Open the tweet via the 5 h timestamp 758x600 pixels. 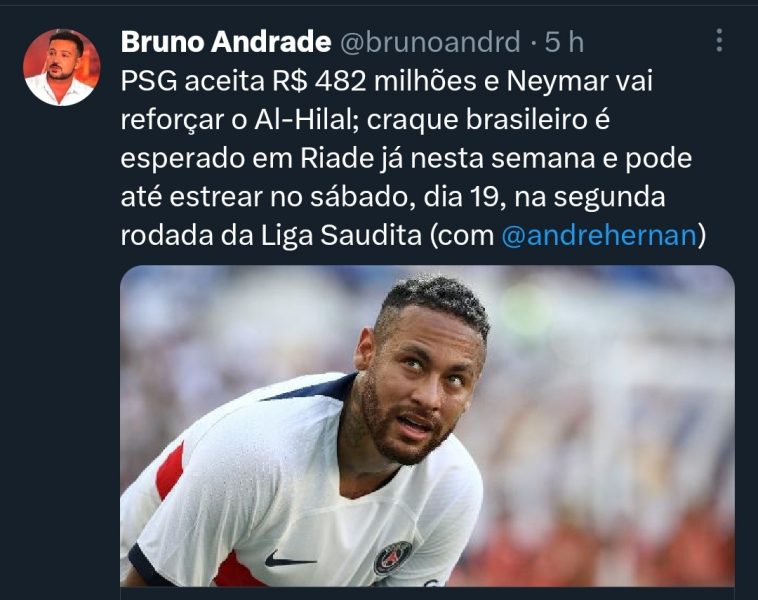point(564,42)
